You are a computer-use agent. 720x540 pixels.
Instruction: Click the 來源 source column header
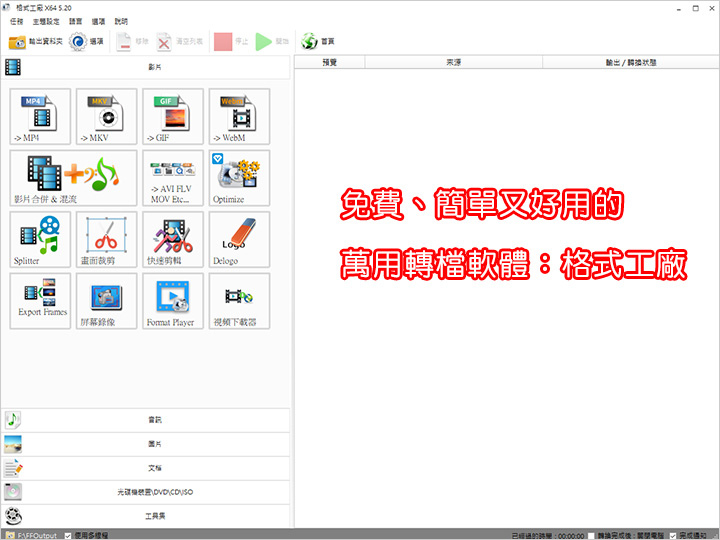pos(454,62)
